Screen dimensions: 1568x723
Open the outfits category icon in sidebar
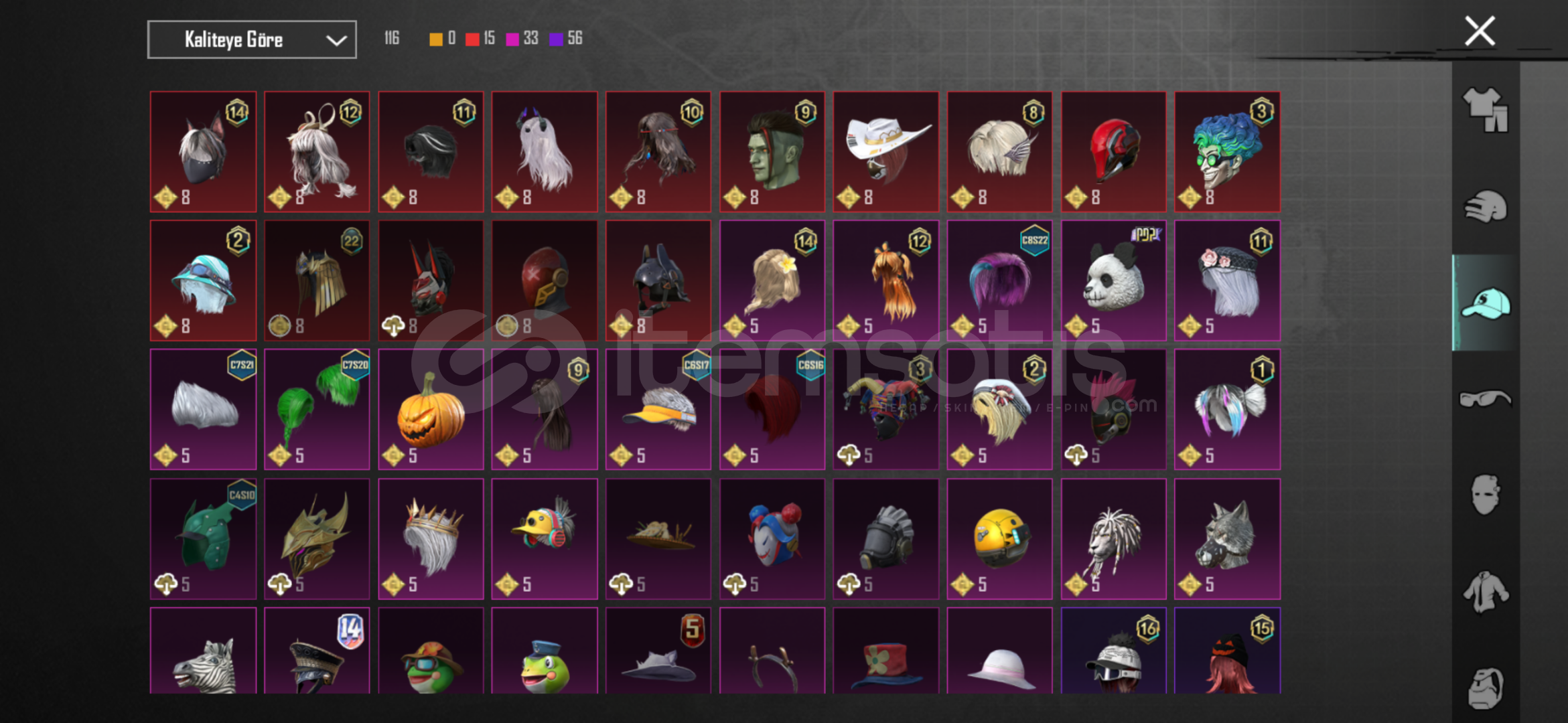click(x=1485, y=109)
